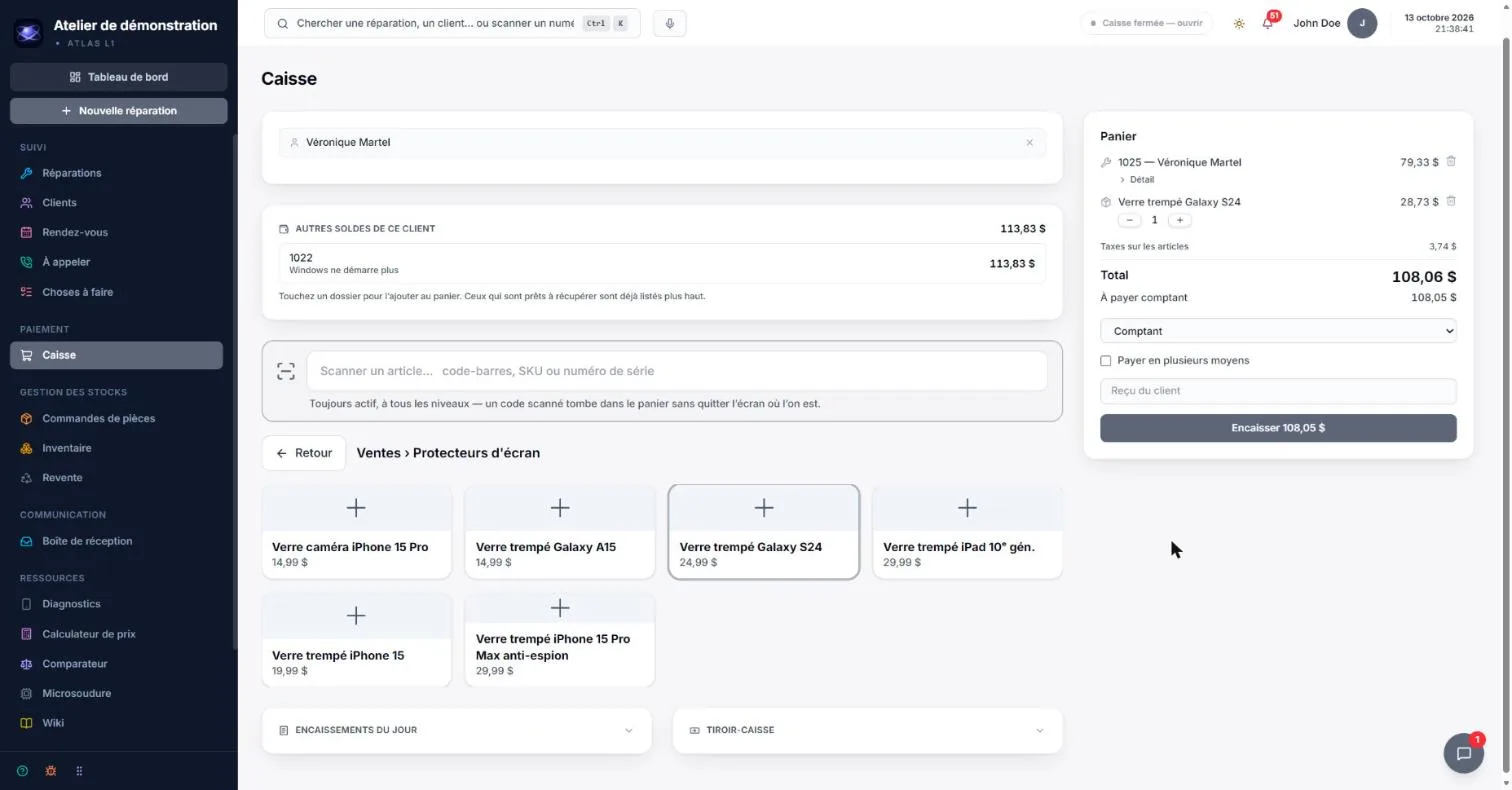Add Verre caméra iPhone 15 Pro to cart
This screenshot has width=1512, height=790.
356,532
